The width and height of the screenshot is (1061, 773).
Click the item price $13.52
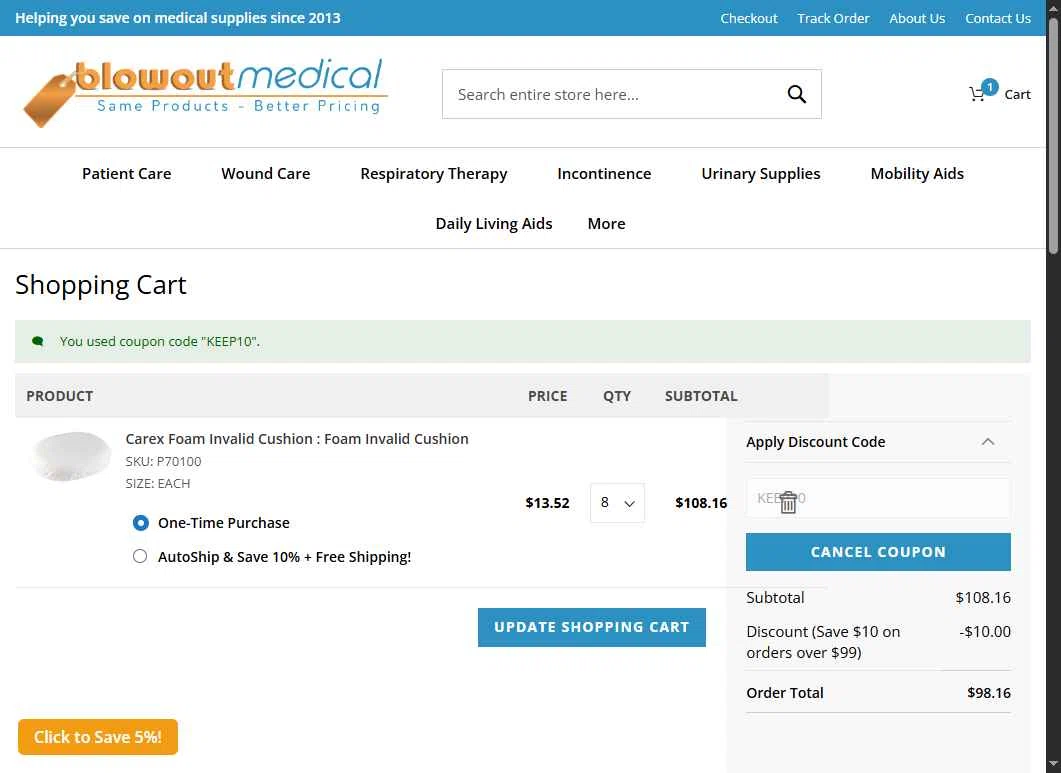tap(547, 502)
